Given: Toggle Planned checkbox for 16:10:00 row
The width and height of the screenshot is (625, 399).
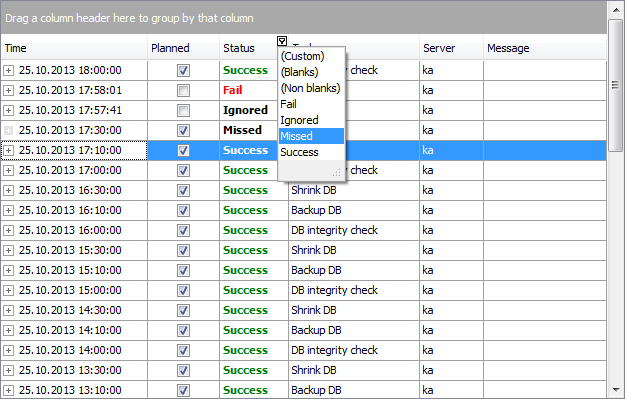Looking at the screenshot, I should 183,210.
